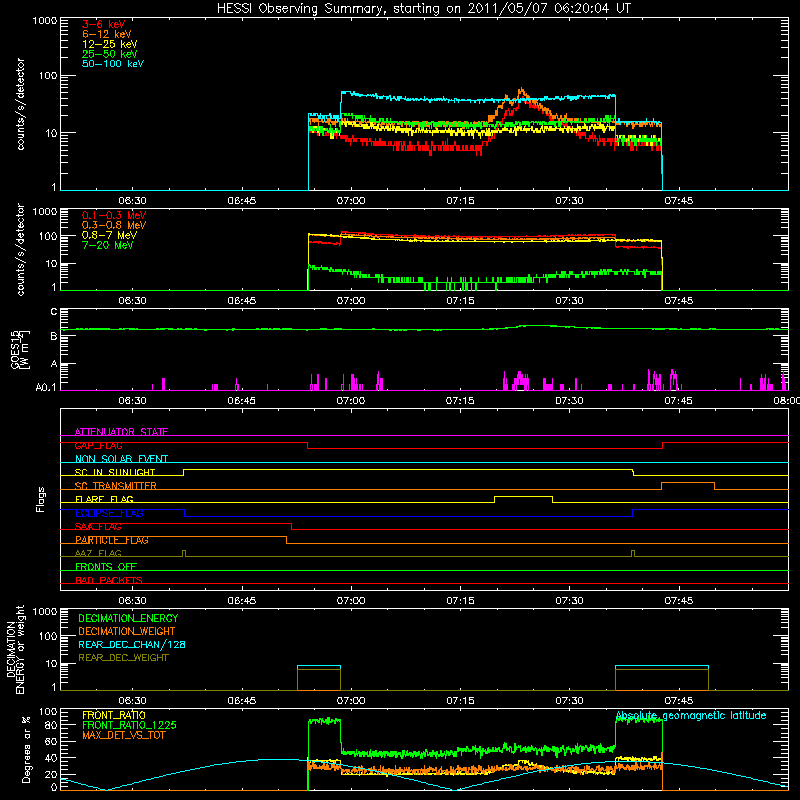Click the A0.1 label on GOES axis
The image size is (800, 800).
coord(46,387)
